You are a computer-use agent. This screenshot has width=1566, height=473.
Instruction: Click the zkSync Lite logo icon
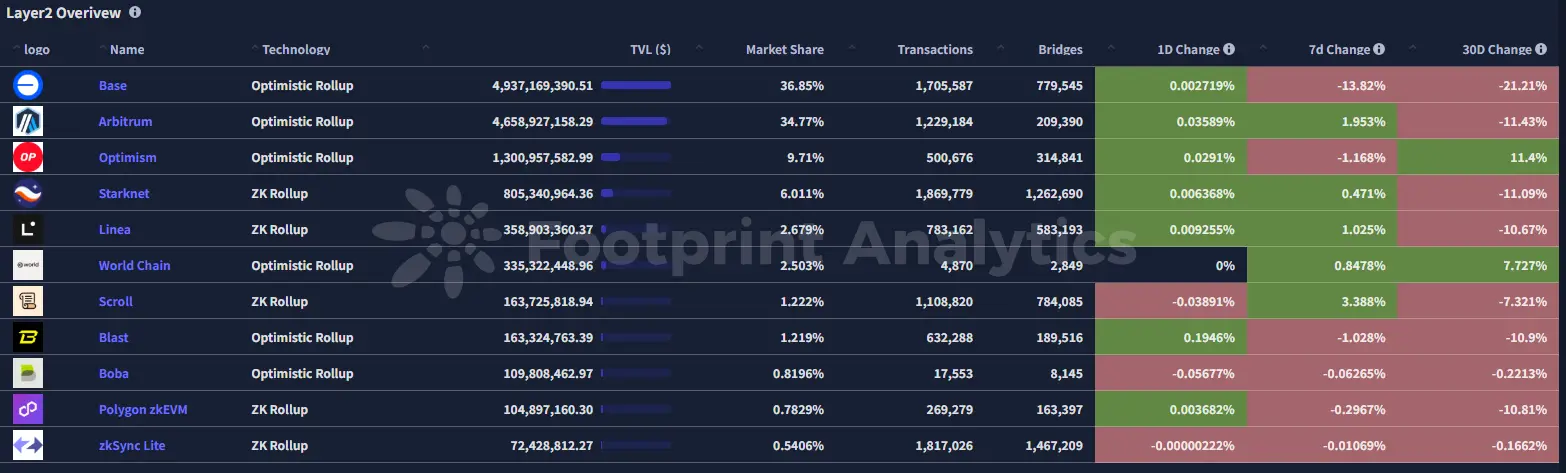[x=28, y=446]
